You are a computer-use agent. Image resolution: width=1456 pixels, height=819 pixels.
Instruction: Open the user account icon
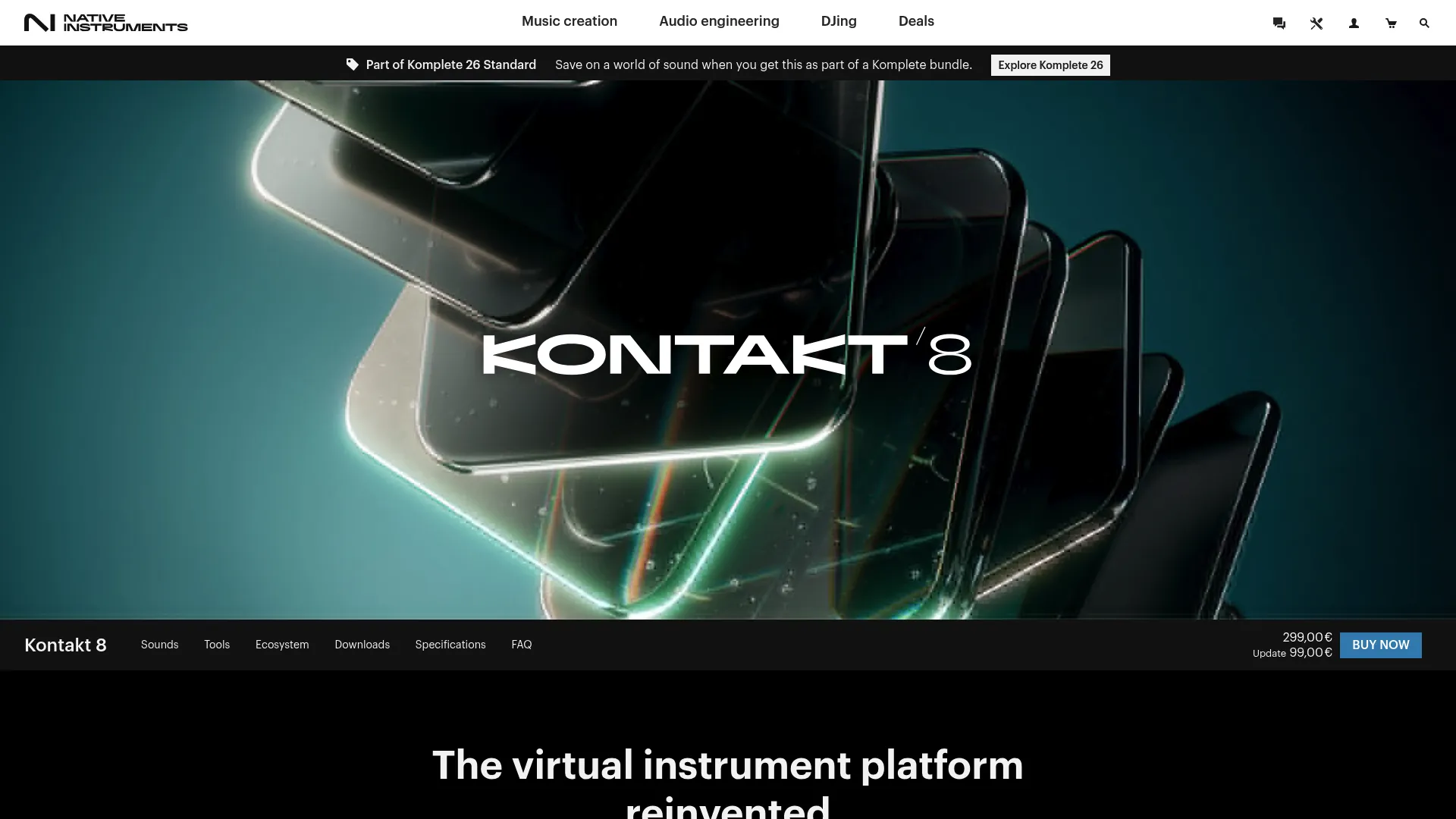click(x=1354, y=24)
